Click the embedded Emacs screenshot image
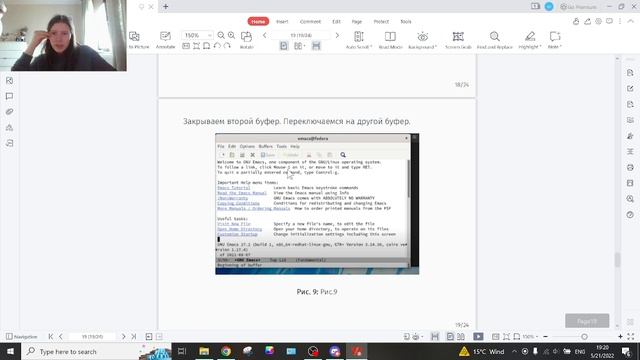The width and height of the screenshot is (640, 360). [x=317, y=204]
